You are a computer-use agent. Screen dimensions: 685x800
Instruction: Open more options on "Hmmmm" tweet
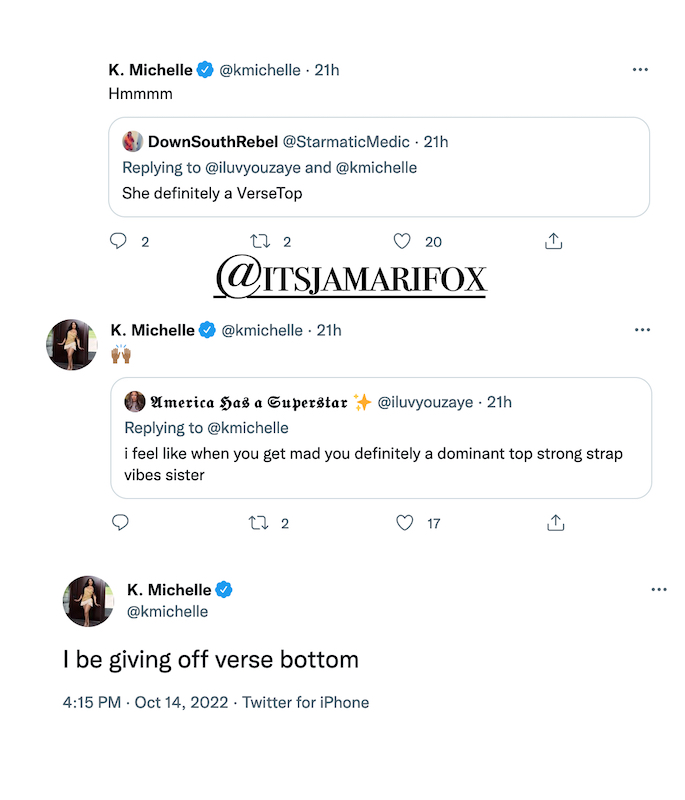pyautogui.click(x=641, y=69)
